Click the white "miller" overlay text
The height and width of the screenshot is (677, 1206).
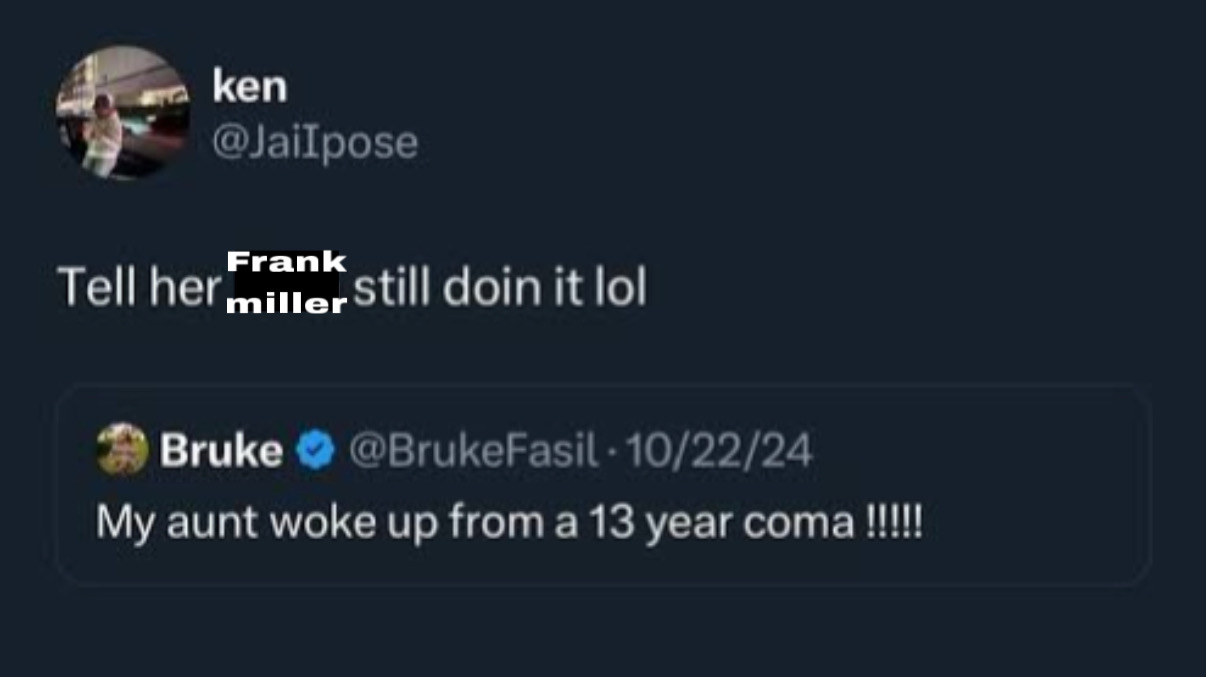click(286, 305)
